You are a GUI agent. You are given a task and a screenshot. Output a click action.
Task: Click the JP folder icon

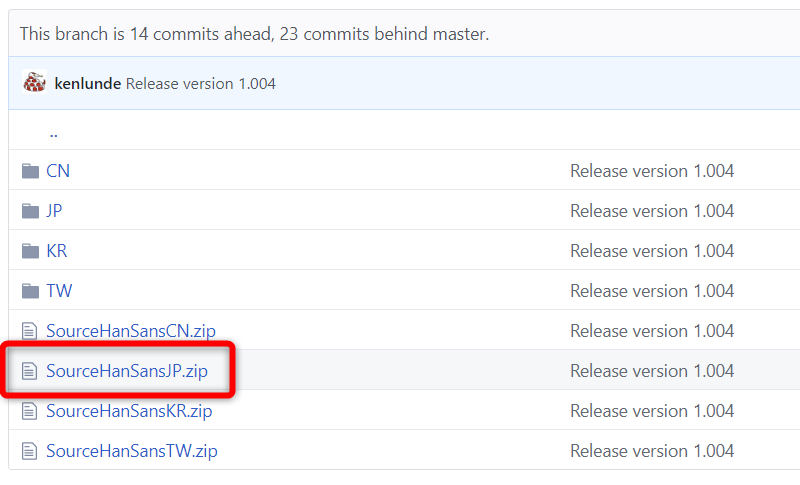(30, 211)
